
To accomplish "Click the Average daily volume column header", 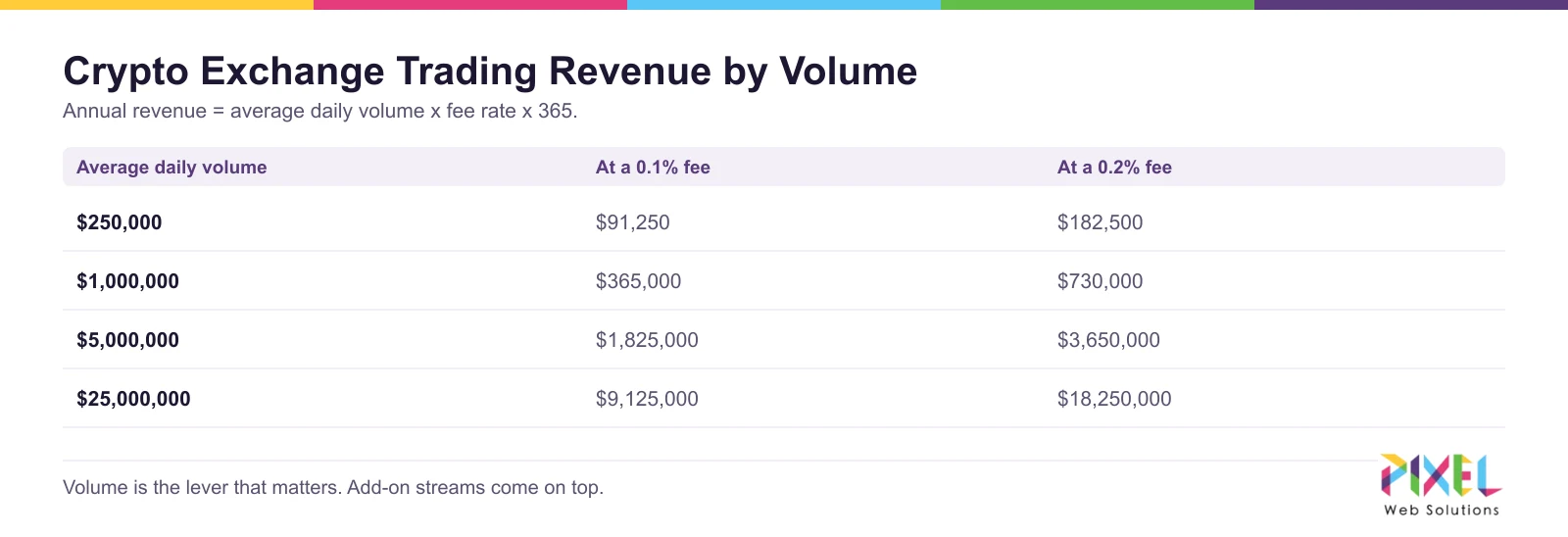I will [x=171, y=168].
